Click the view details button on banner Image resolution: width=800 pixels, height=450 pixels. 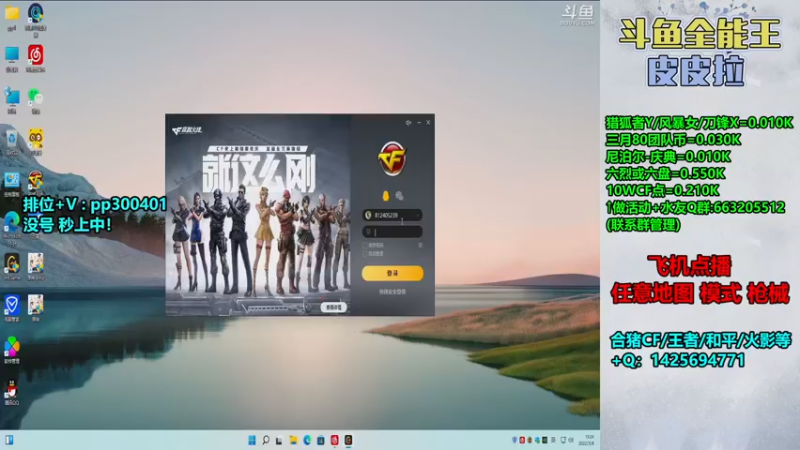click(x=334, y=307)
